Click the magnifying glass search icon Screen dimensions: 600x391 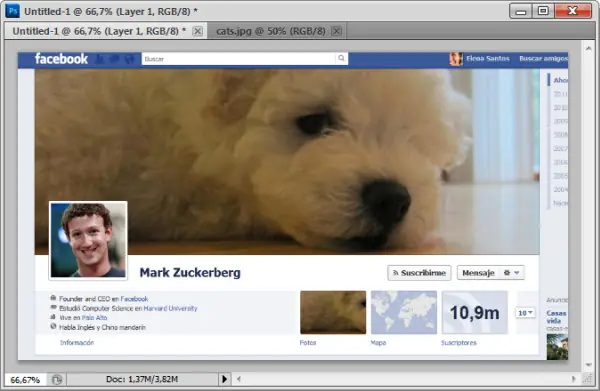(x=341, y=58)
